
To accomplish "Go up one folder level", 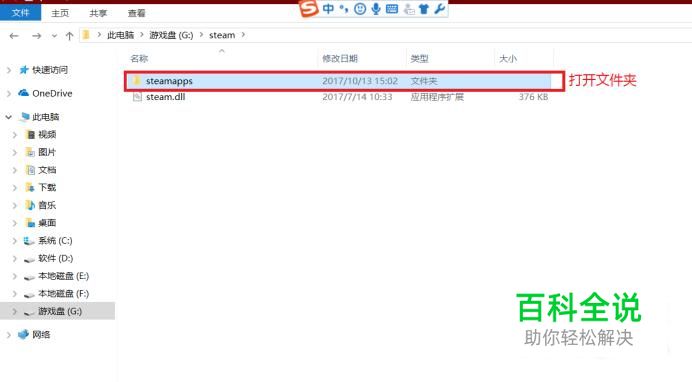I will [69, 36].
